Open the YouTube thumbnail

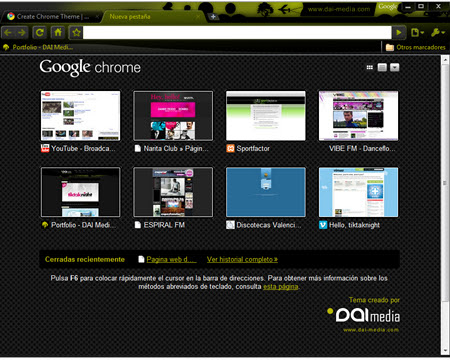[80, 116]
